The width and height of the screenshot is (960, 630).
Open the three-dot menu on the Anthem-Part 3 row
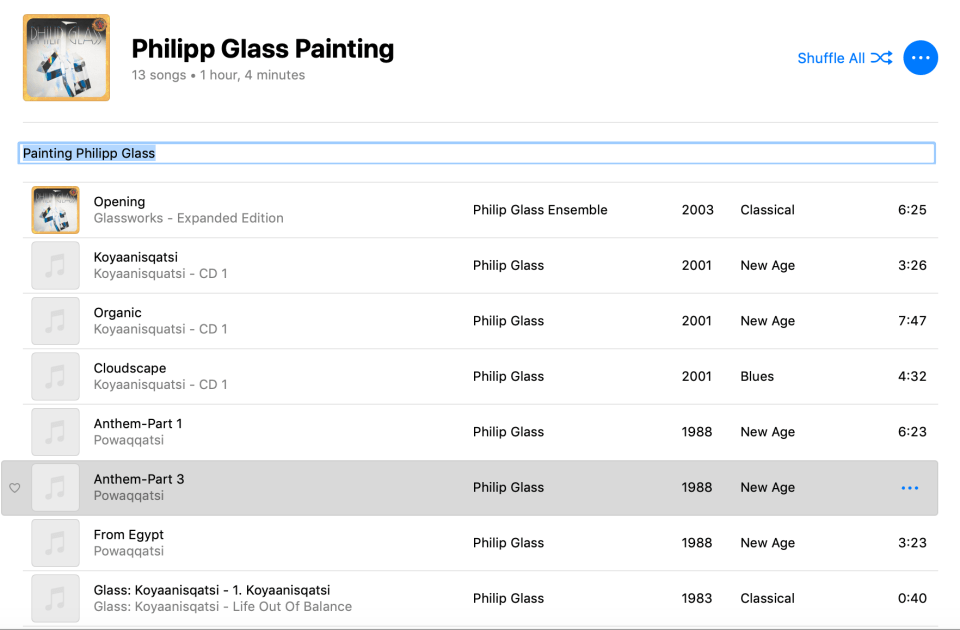click(x=909, y=488)
